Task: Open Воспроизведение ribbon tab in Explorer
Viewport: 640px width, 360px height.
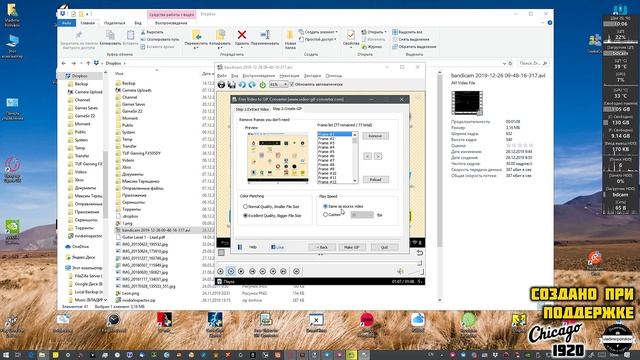Action: [x=171, y=23]
